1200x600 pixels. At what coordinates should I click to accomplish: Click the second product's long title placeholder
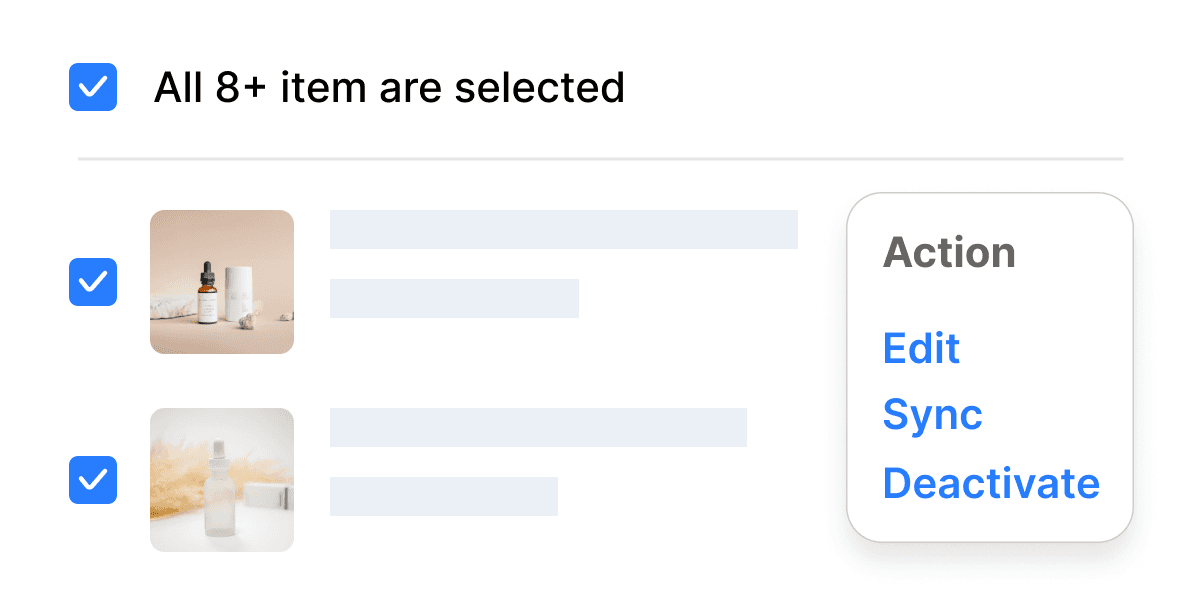[x=538, y=427]
